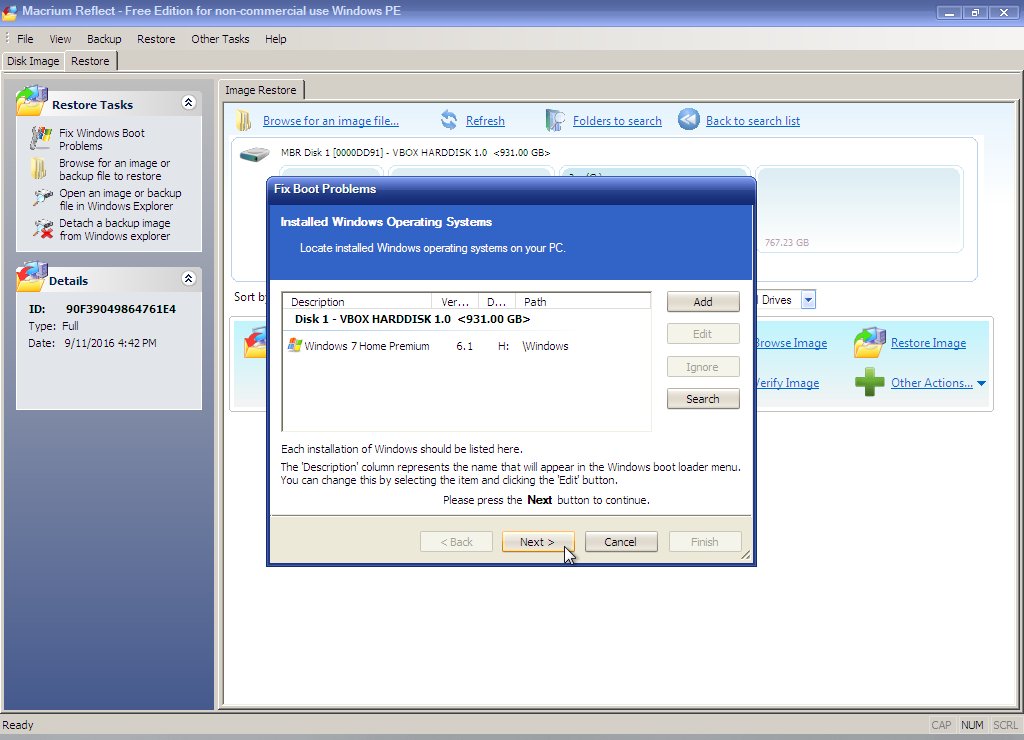
Task: Open the Drives dropdown arrow
Action: click(x=808, y=300)
